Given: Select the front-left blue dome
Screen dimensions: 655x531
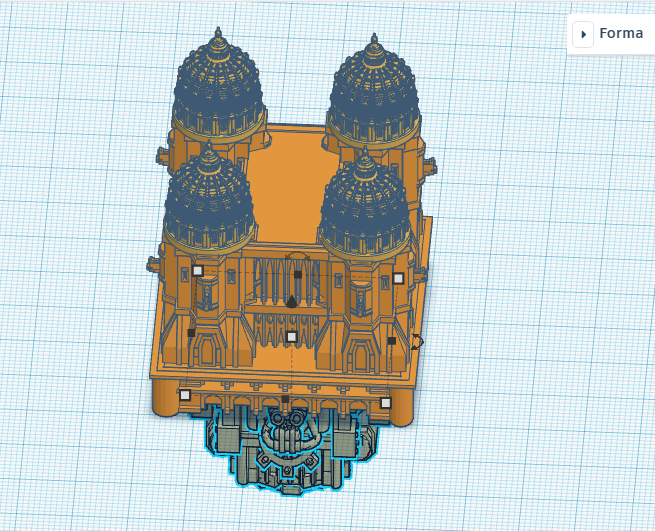Looking at the screenshot, I should tap(208, 205).
